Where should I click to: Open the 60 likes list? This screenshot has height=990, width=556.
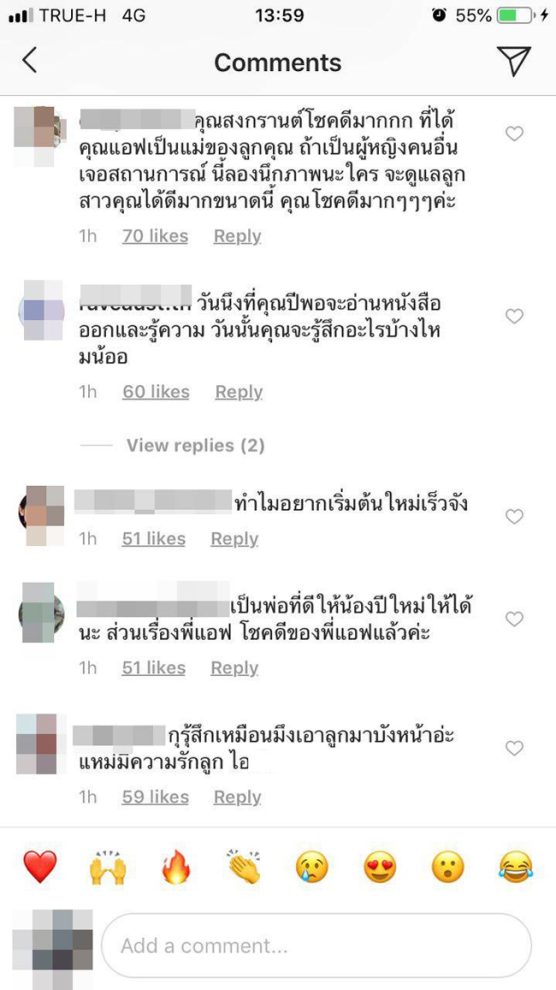click(156, 392)
